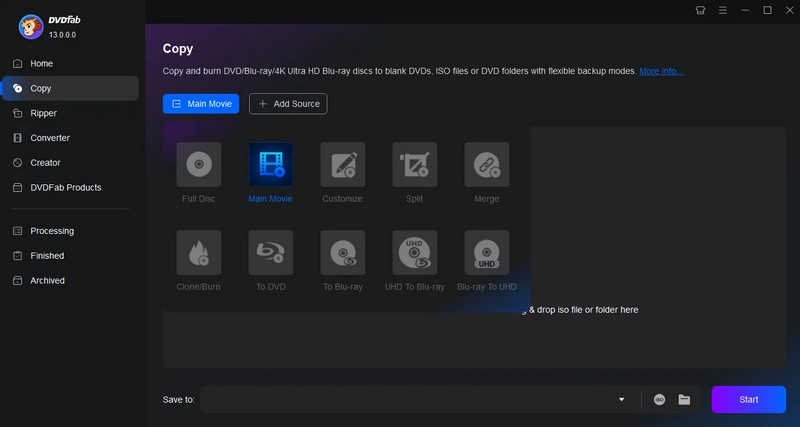This screenshot has width=800, height=427.
Task: Select UHD To Blu-ray mode icon
Action: (414, 253)
